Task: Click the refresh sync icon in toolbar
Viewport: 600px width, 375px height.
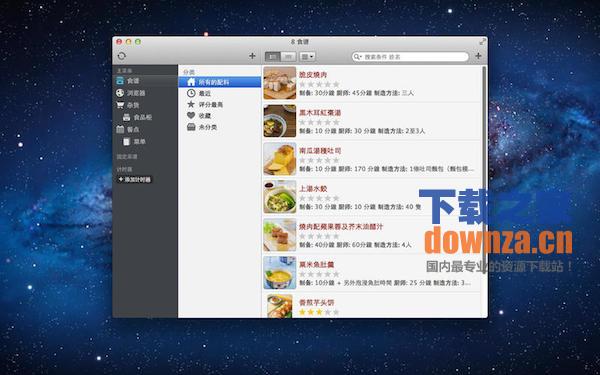Action: 122,56
